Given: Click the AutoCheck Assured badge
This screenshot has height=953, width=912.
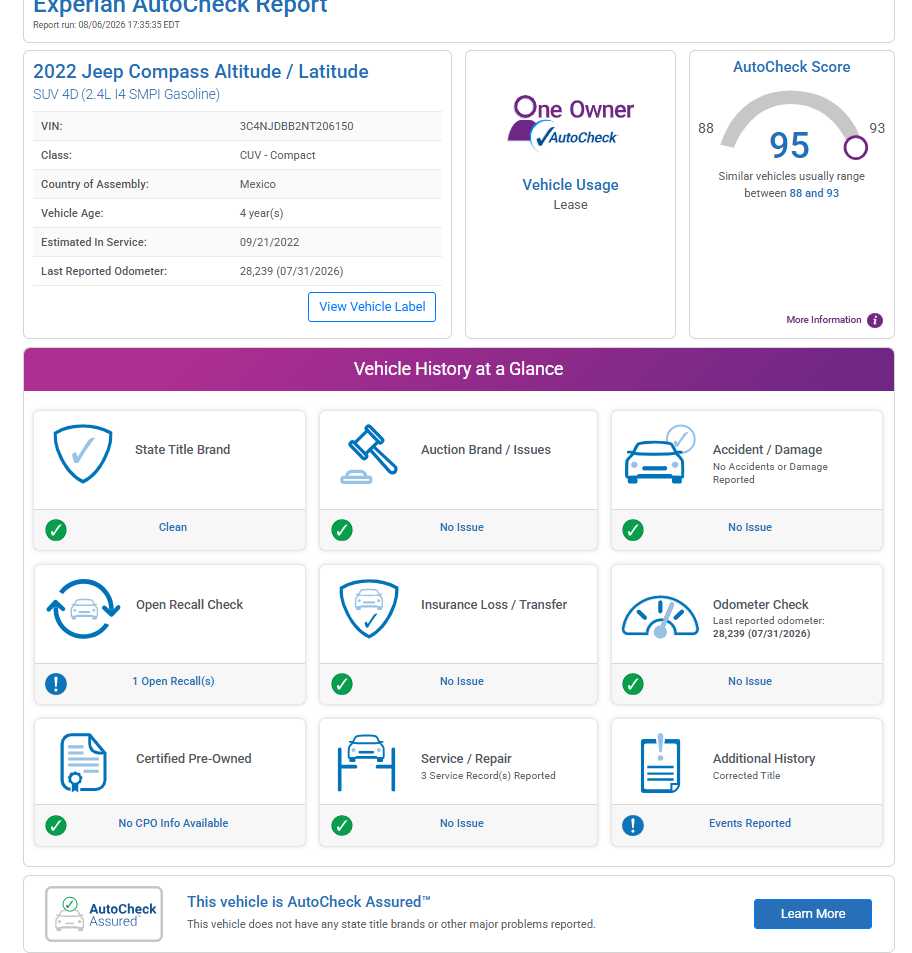Looking at the screenshot, I should (104, 913).
